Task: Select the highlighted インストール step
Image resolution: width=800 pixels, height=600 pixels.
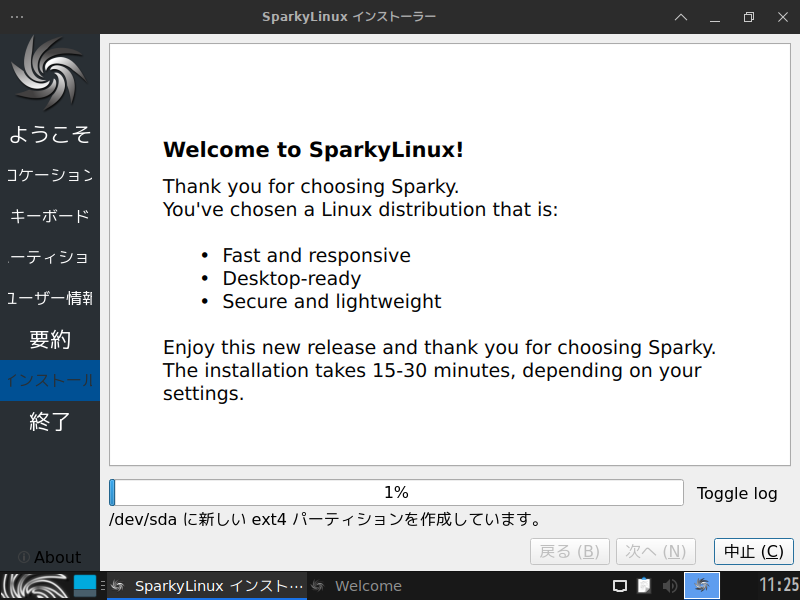Action: 50,380
